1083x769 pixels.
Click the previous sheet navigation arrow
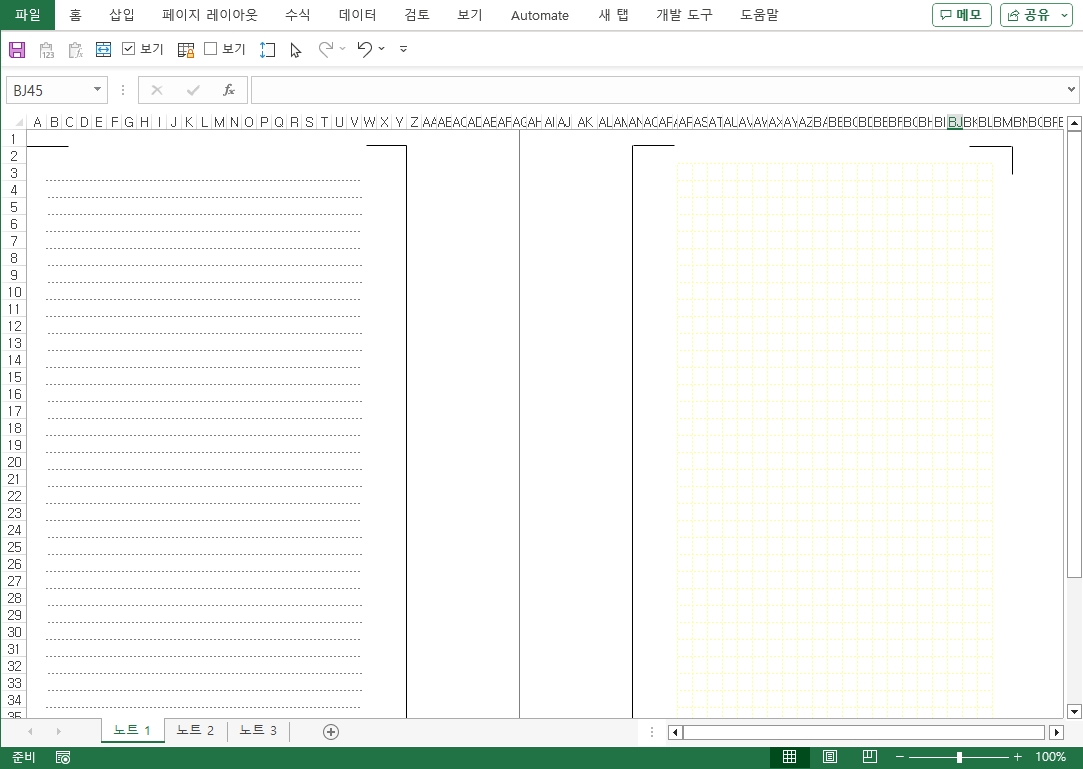tap(30, 731)
